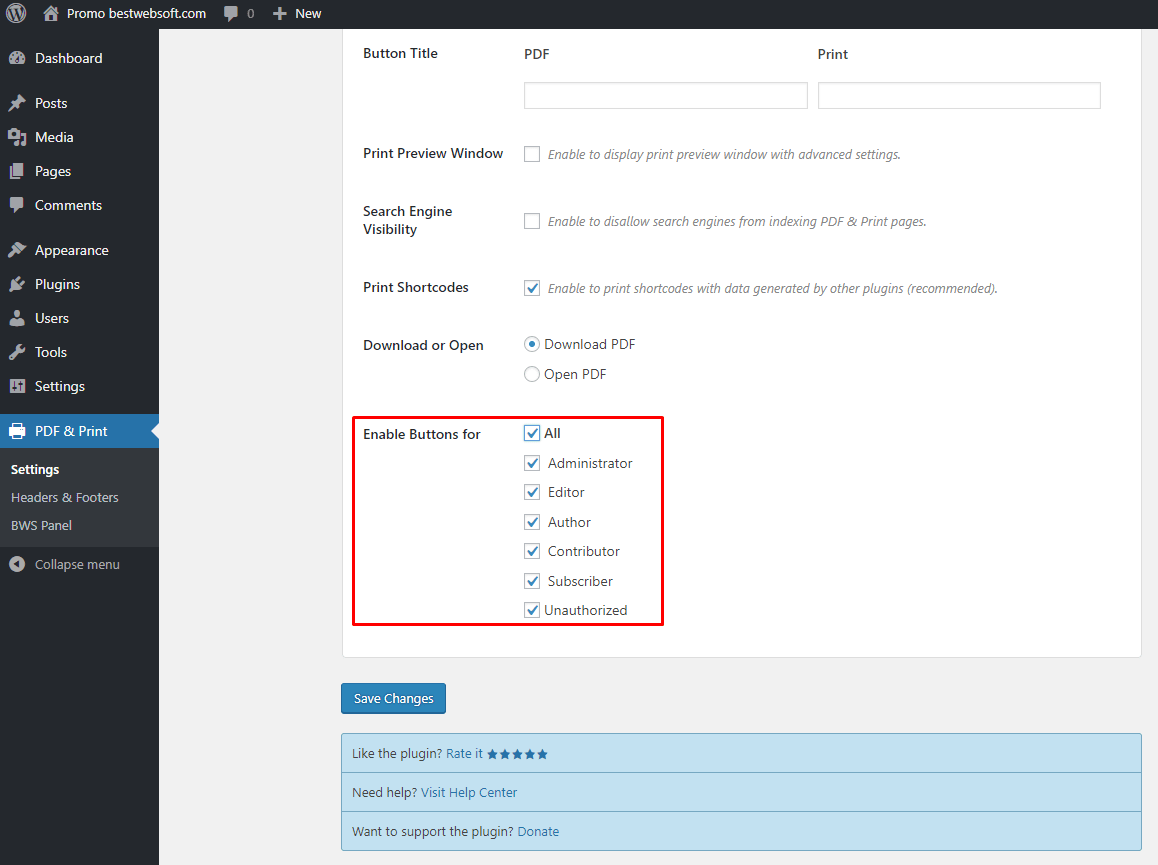Tick the Search Engine Visibility checkbox
The height and width of the screenshot is (865, 1158).
[x=532, y=221]
